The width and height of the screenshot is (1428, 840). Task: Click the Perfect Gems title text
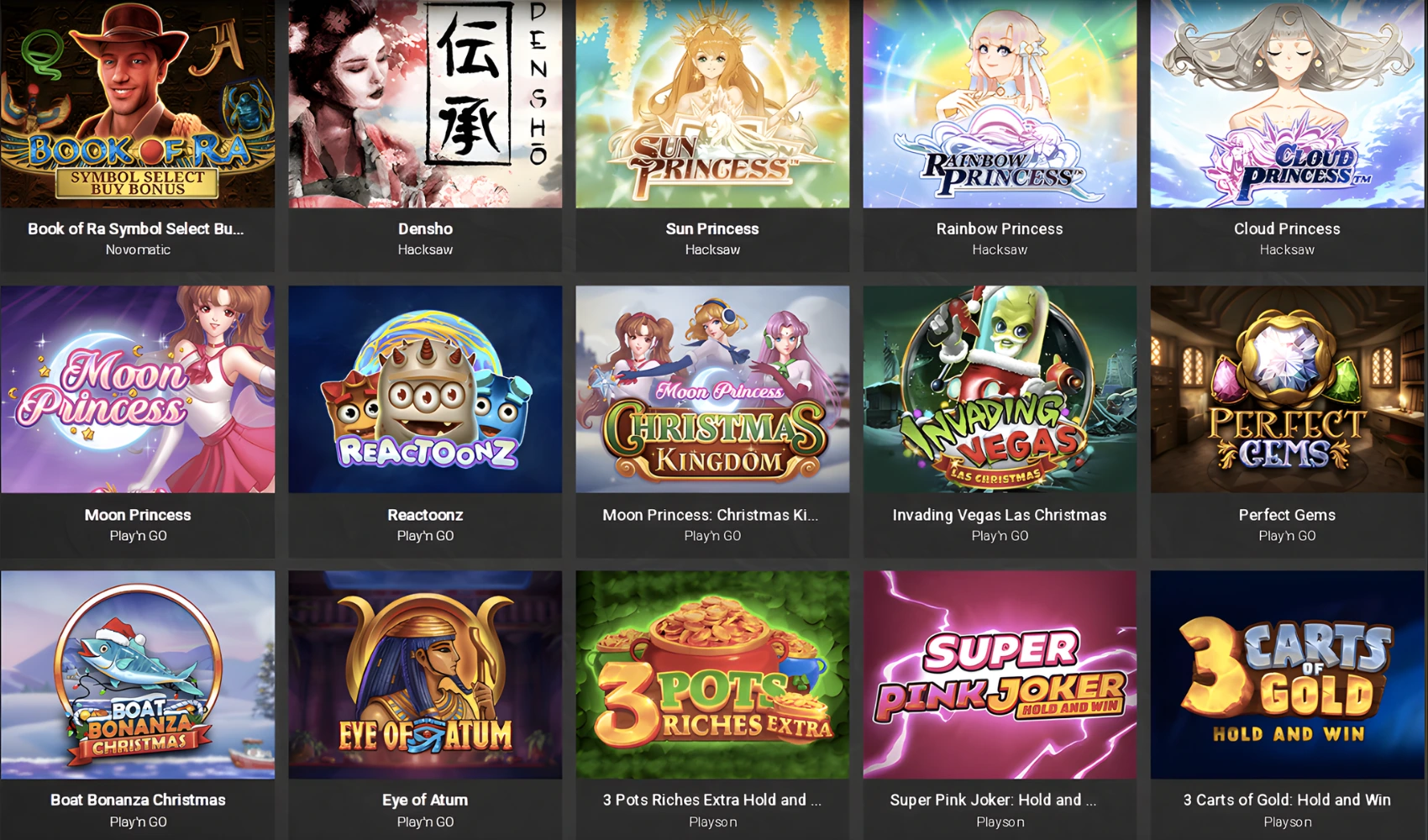pos(1287,515)
